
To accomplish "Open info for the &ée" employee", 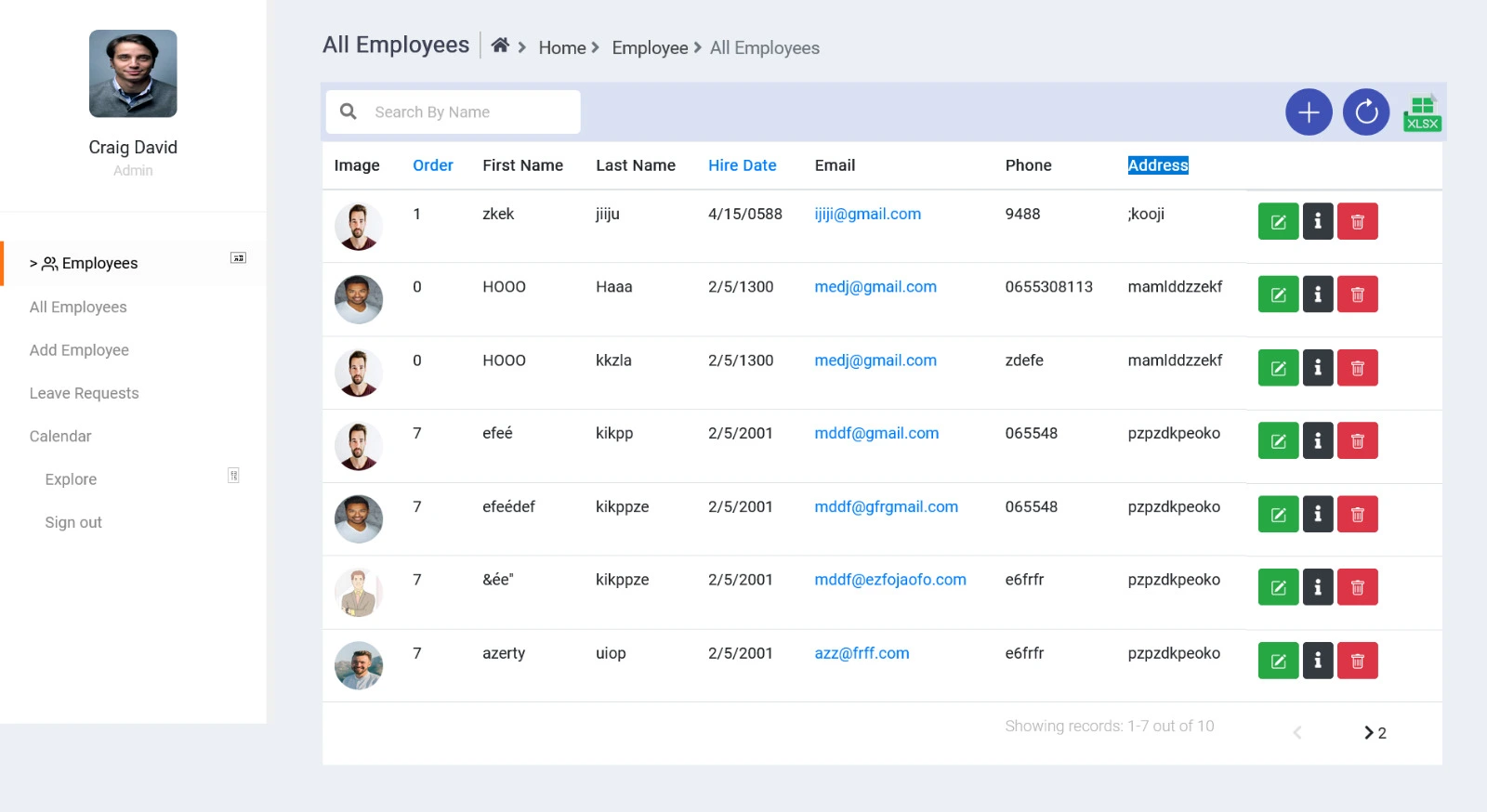I will click(1317, 588).
